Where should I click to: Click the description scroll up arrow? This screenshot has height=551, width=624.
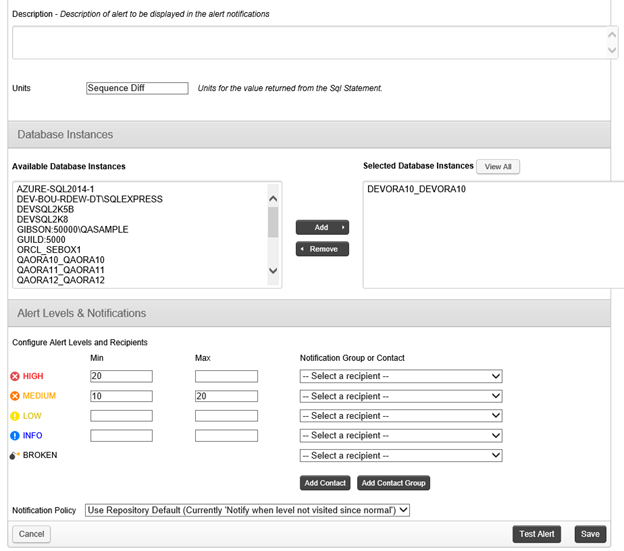[x=612, y=35]
